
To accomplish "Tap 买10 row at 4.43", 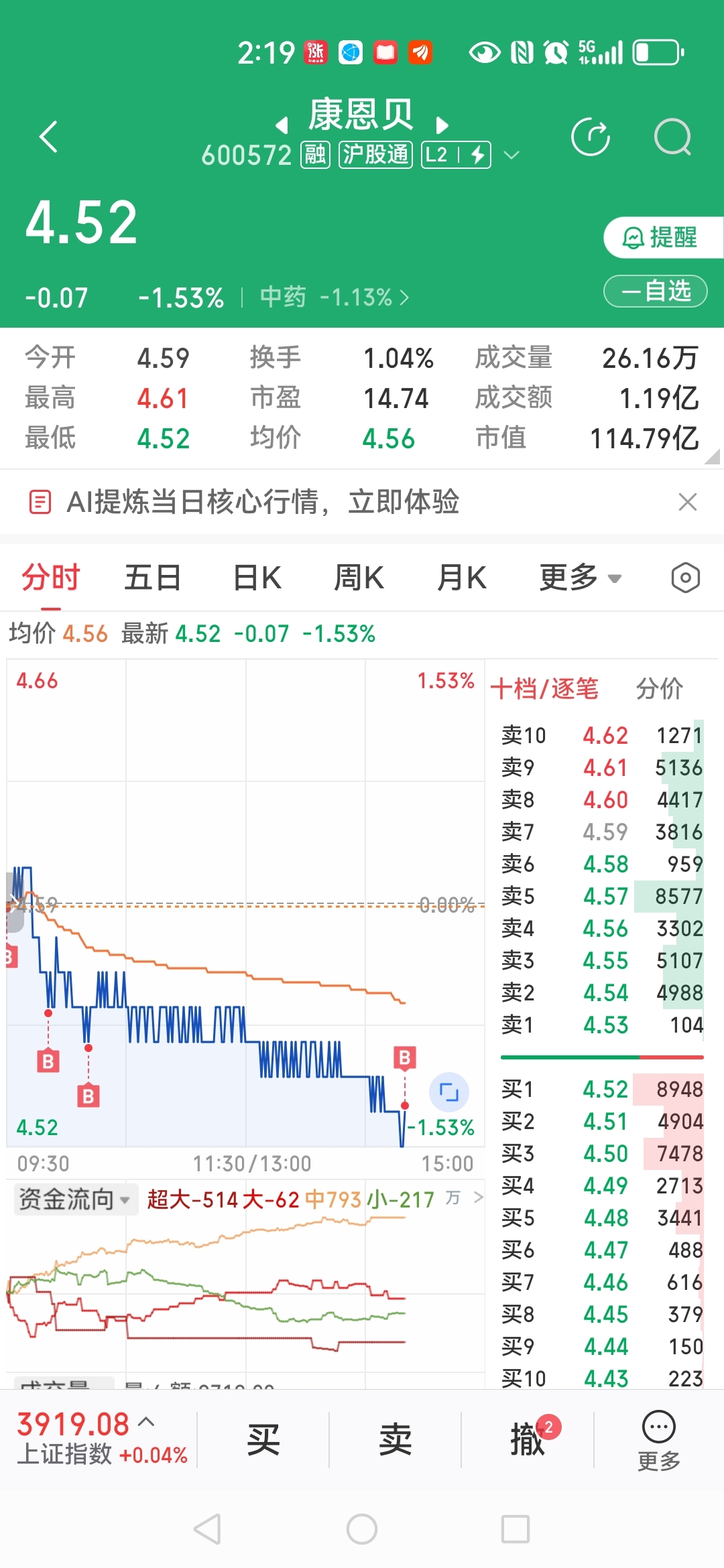I will tap(602, 1378).
